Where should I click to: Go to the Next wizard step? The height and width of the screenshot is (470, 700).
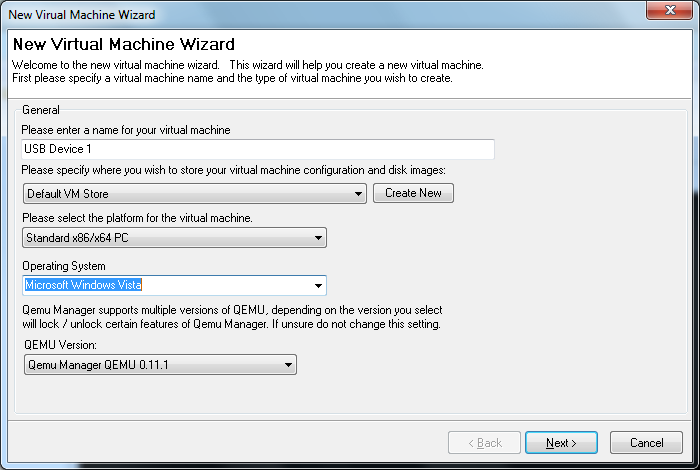(561, 443)
